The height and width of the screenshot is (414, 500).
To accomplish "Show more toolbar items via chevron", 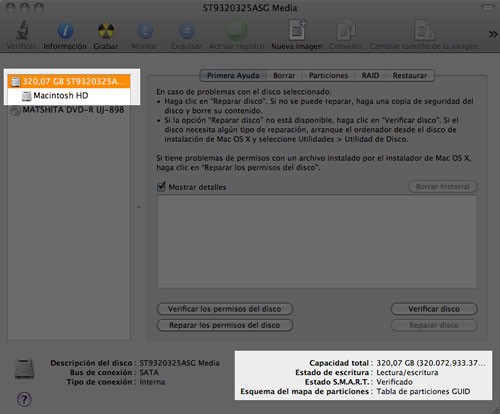I will tap(493, 34).
